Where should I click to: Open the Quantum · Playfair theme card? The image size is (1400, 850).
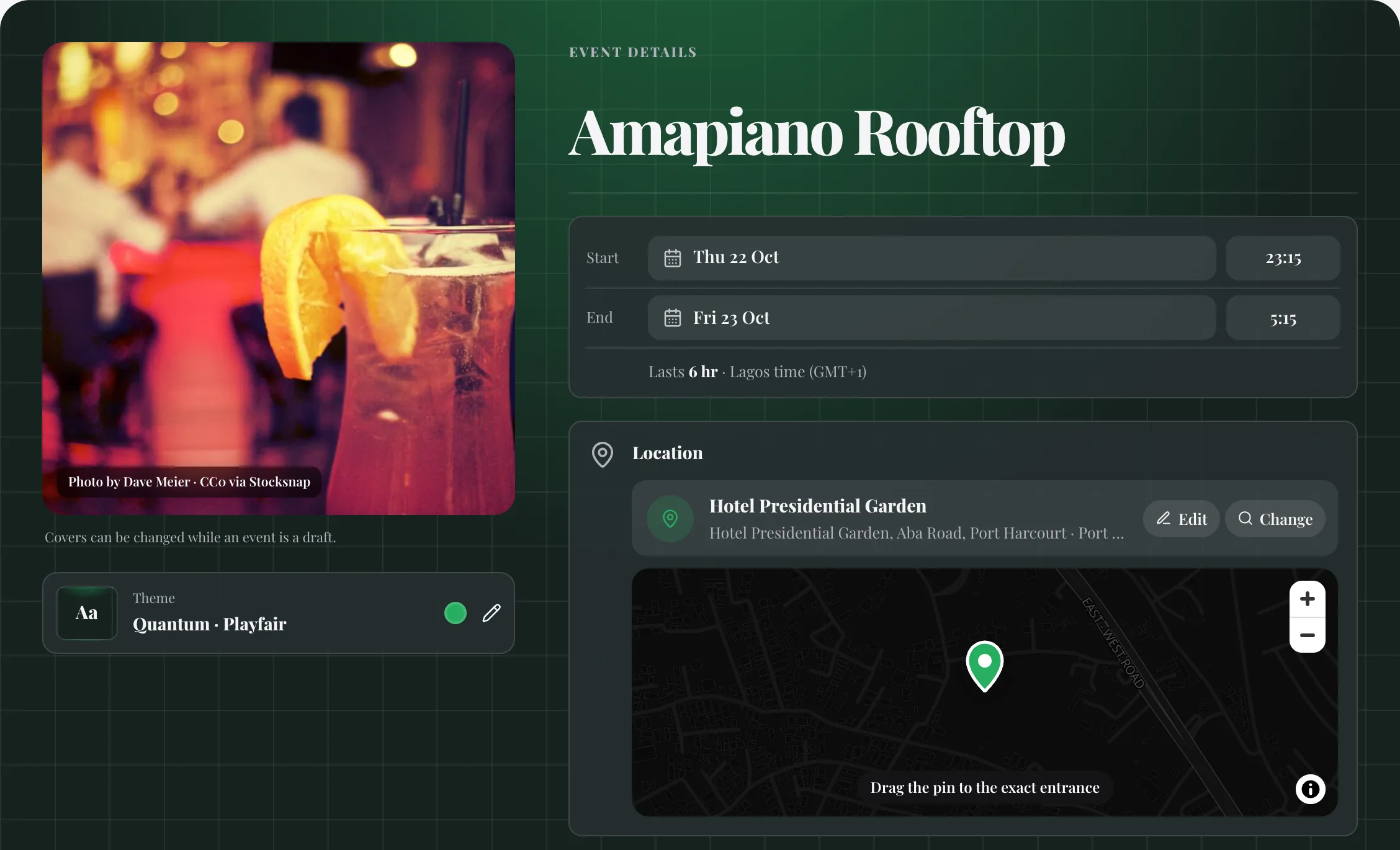tap(279, 613)
